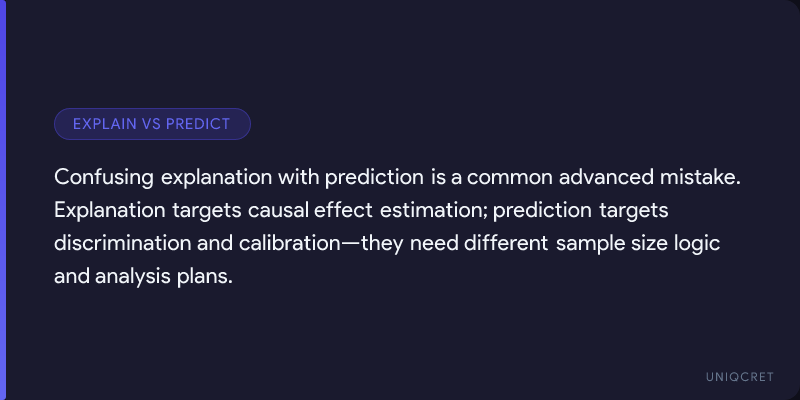Image resolution: width=800 pixels, height=400 pixels.
Task: Click the EXPLAIN VS PREDICT tag pill
Action: [x=152, y=124]
